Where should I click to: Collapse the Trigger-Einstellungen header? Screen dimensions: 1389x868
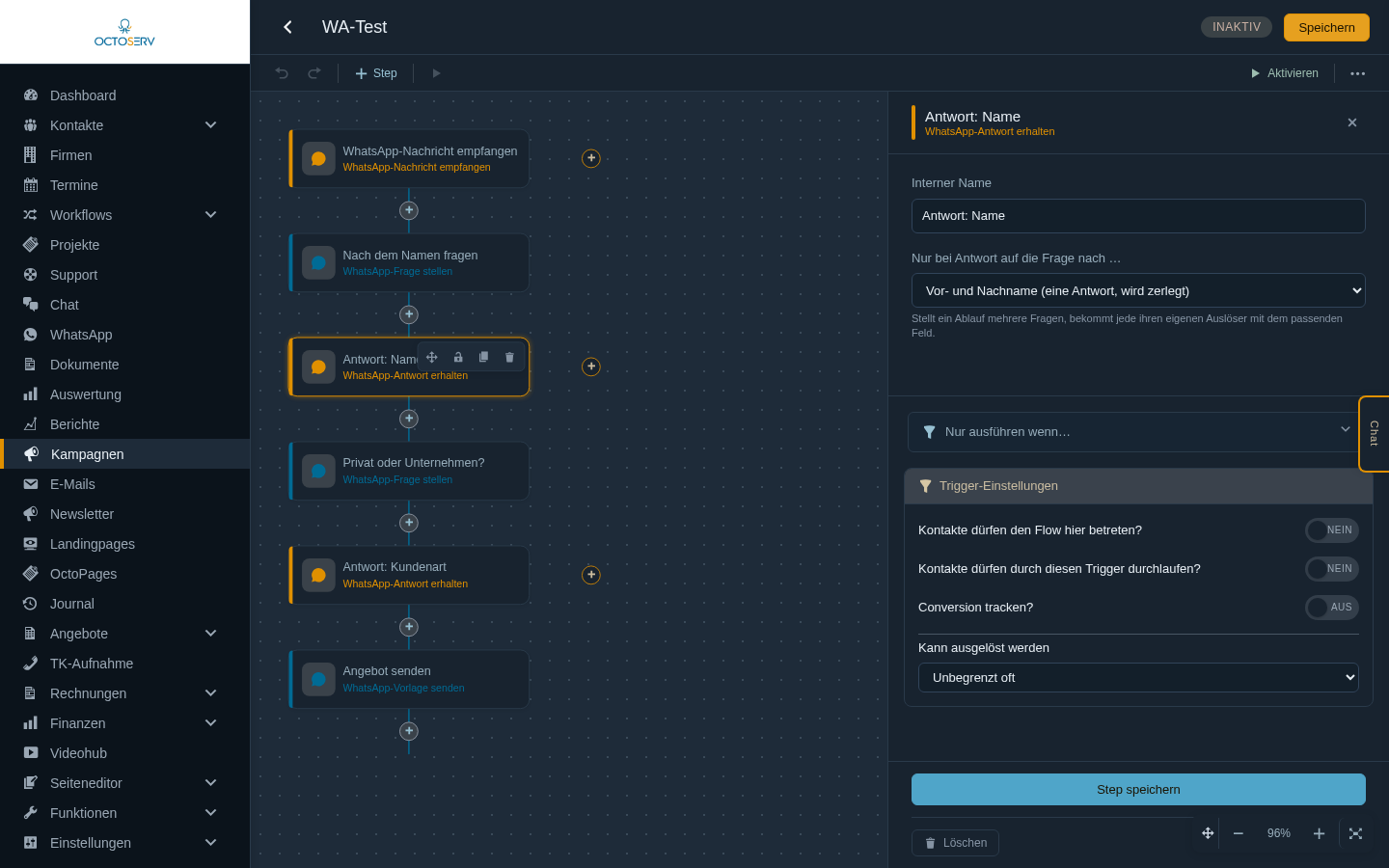[x=1138, y=486]
